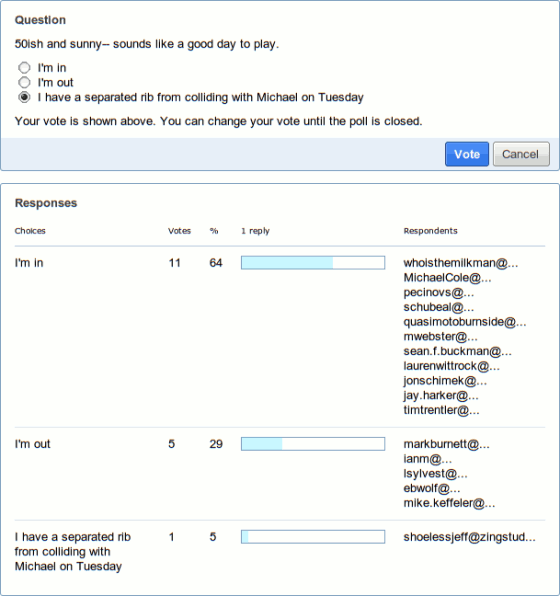This screenshot has width=560, height=596.
Task: Click the "1 reply" column header
Action: pos(255,231)
